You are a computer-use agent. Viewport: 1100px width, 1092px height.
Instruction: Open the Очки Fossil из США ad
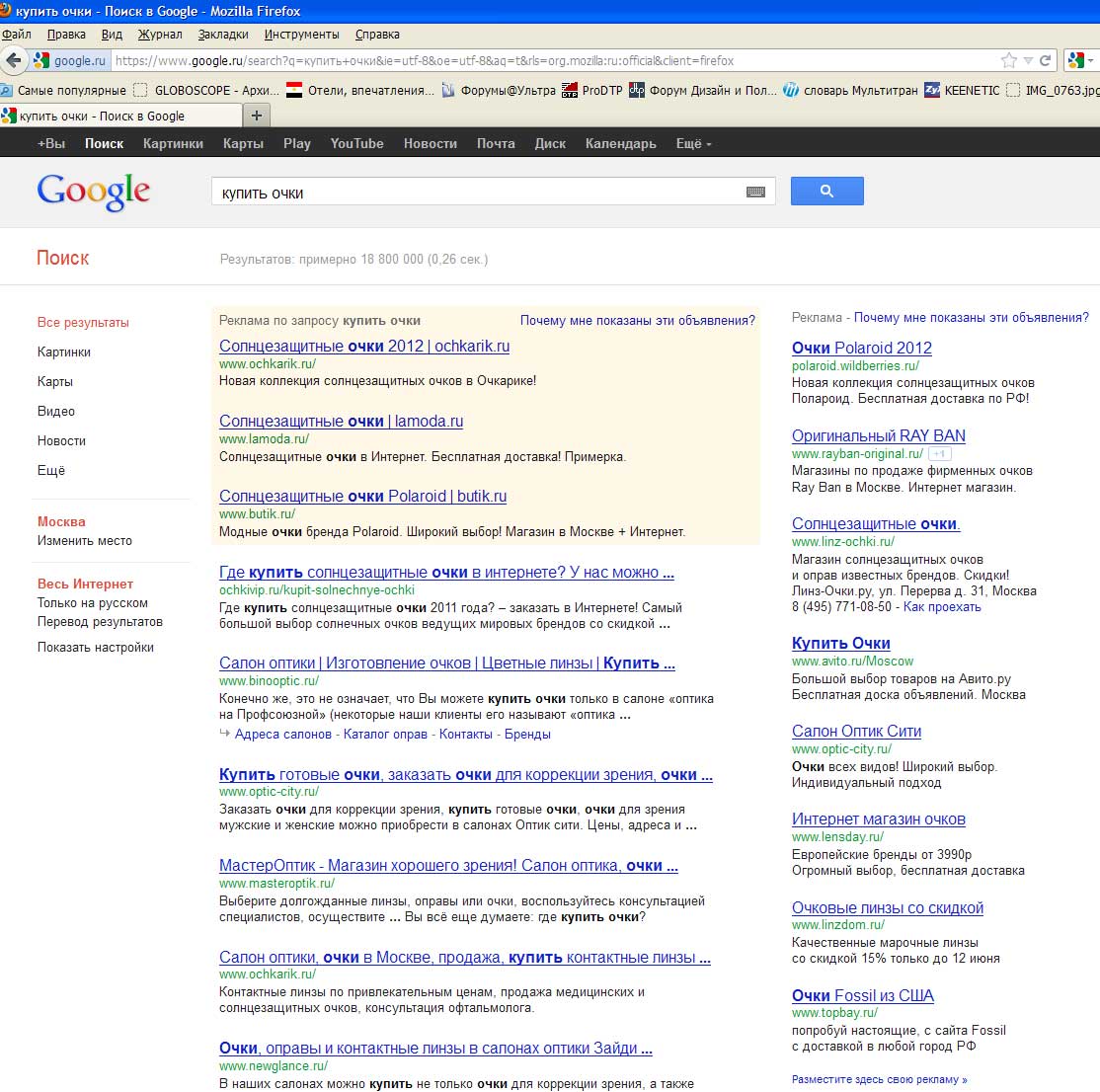[863, 996]
